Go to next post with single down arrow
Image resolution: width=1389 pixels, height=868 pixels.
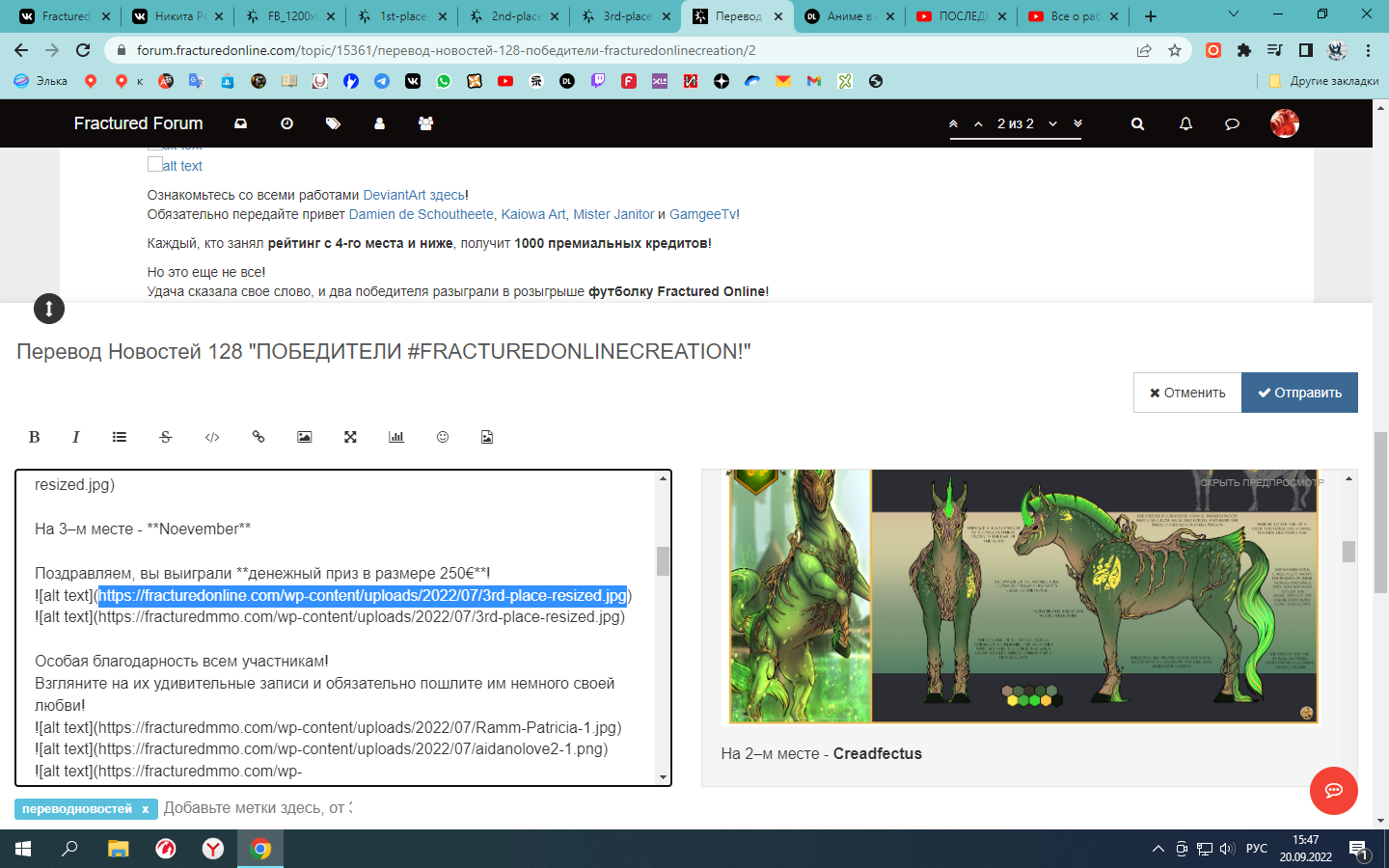click(1053, 123)
